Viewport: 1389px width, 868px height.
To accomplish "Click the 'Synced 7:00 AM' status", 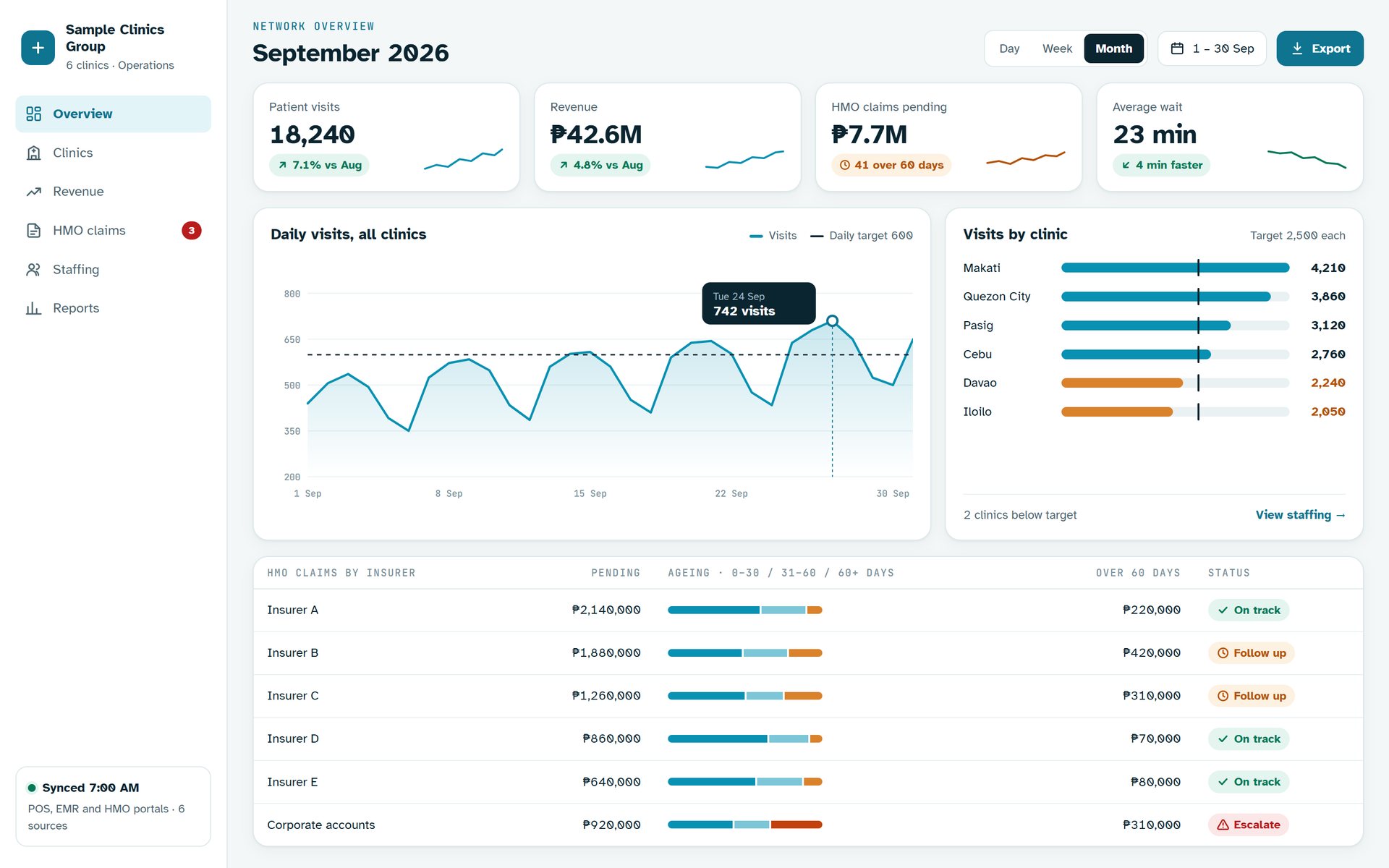I will tap(90, 788).
